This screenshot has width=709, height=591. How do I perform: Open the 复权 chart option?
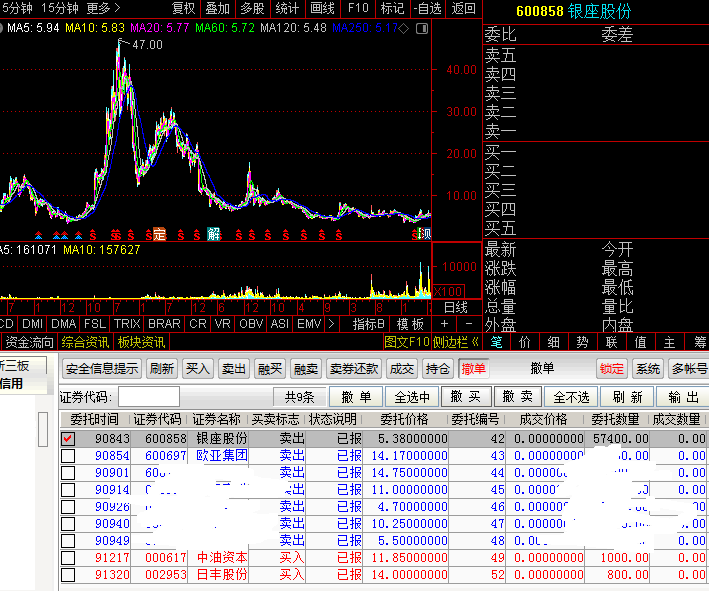pos(184,8)
